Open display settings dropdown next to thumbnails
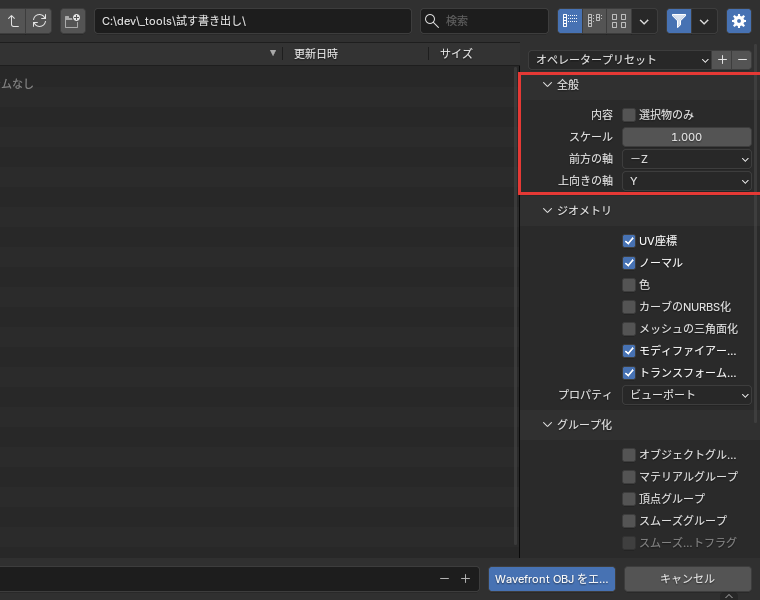760x600 pixels. pos(644,21)
